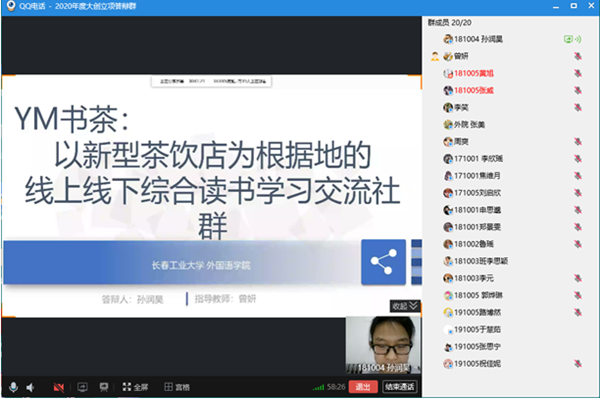Click the top notification bar above slide

(x=211, y=81)
